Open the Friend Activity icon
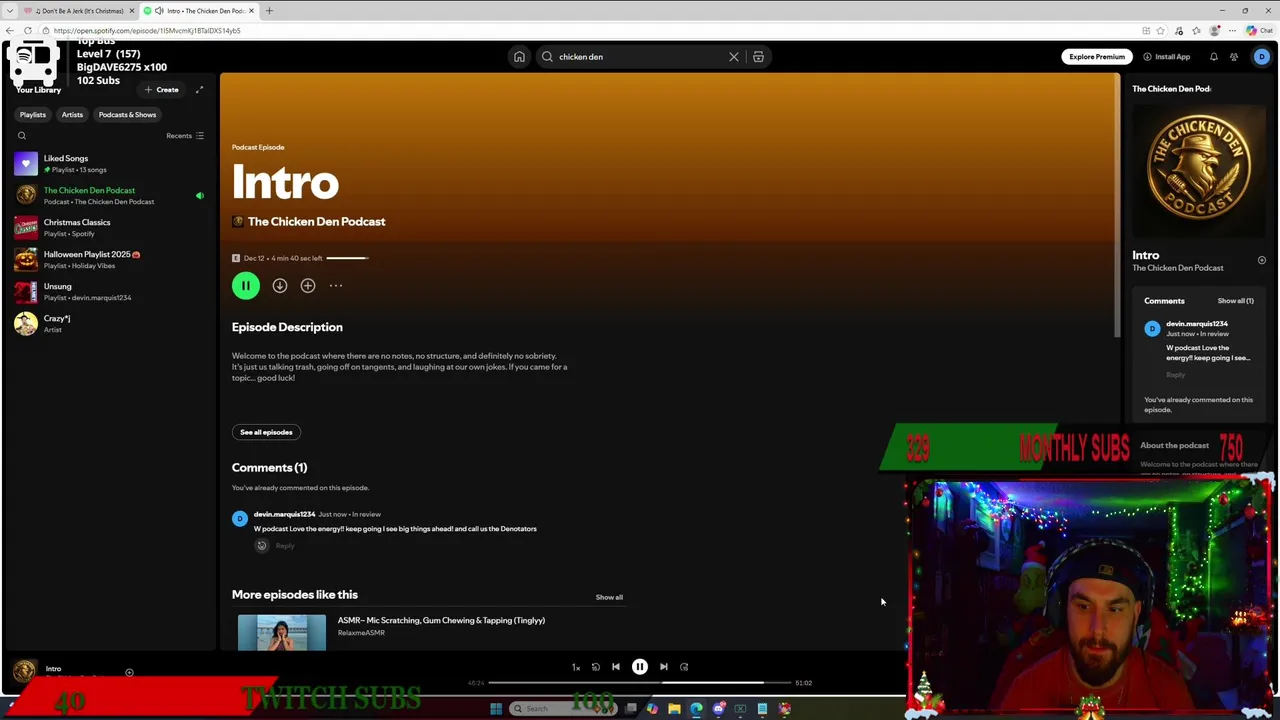This screenshot has width=1280, height=720. [1234, 57]
